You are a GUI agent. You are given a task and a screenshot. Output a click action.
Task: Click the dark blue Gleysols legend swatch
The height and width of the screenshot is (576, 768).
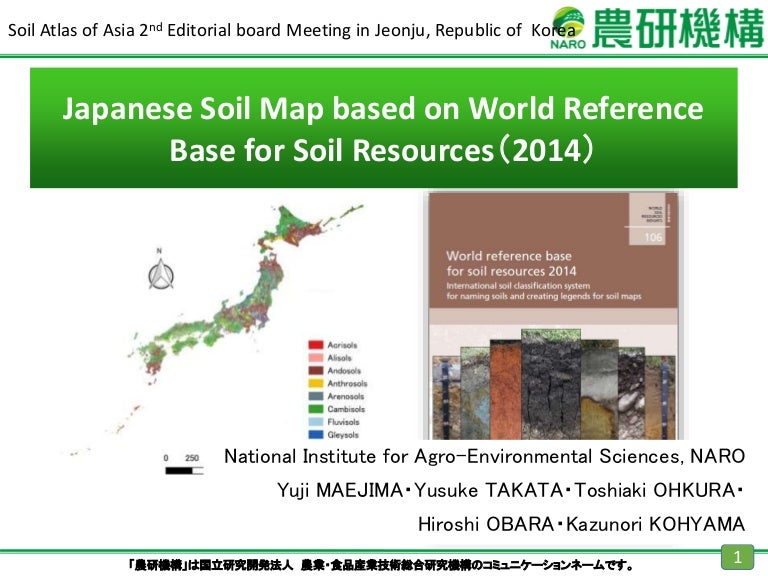[x=314, y=436]
